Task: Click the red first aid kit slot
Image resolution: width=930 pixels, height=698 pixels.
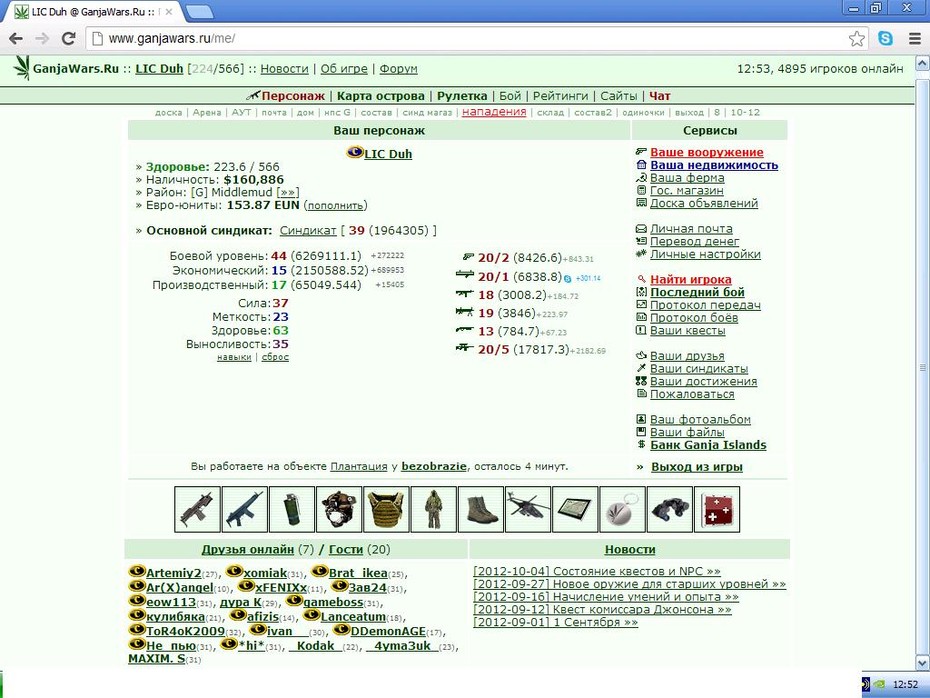Action: tap(717, 509)
